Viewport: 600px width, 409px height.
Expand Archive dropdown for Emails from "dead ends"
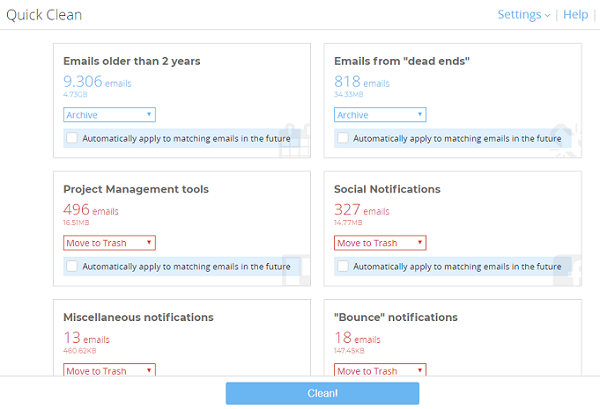tap(380, 115)
